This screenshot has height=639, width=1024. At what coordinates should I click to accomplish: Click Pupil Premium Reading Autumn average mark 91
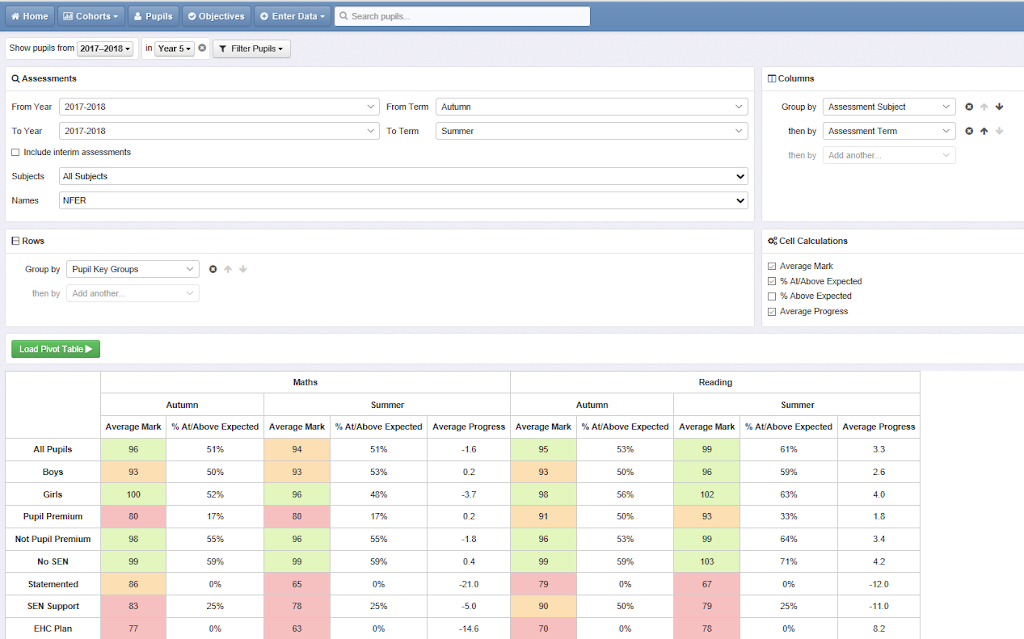(543, 516)
